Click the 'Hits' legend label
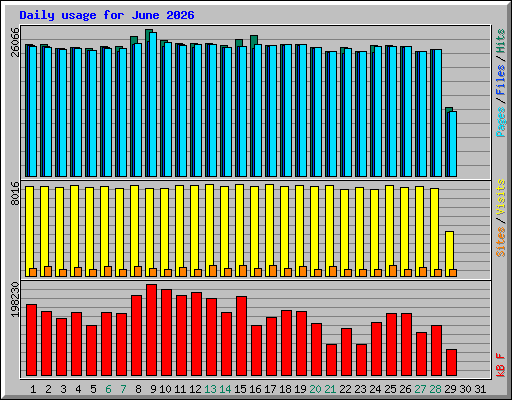The image size is (512, 400). coord(501,41)
